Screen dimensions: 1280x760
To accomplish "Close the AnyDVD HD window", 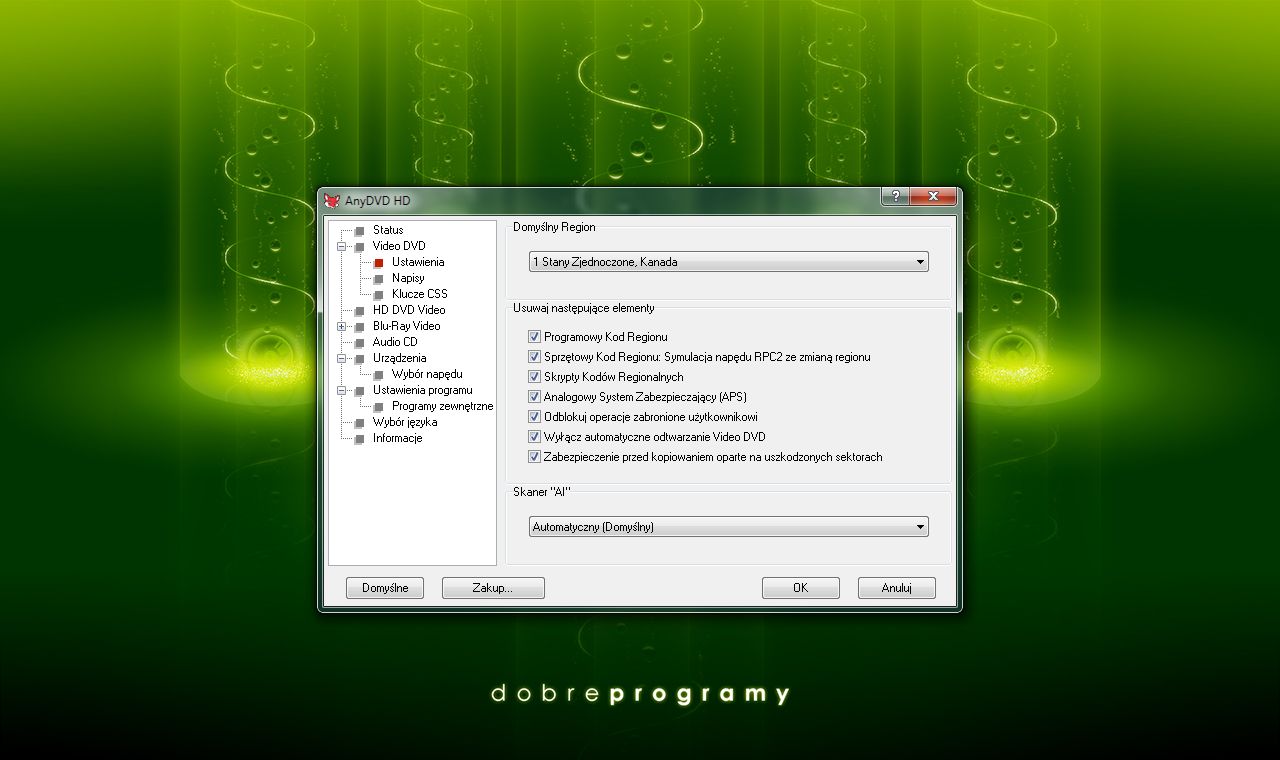I will click(933, 196).
